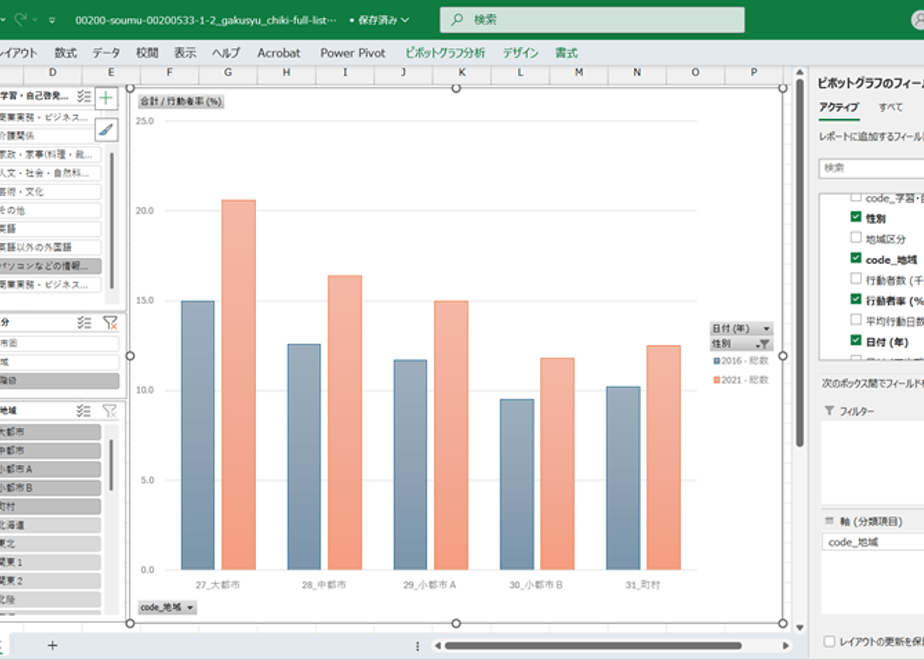Viewport: 924px width, 660px height.
Task: Uncheck the 行動者率 (%) field checkbox
Action: click(856, 299)
